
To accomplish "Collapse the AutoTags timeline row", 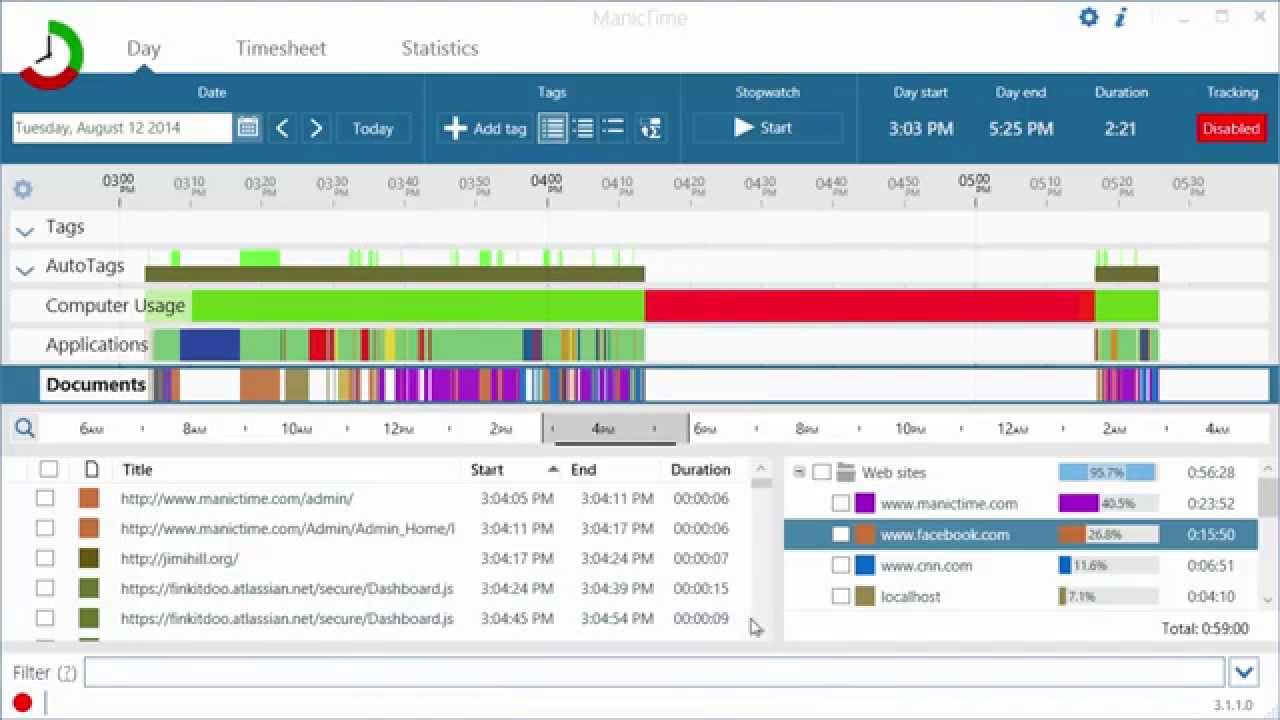I will coord(25,269).
